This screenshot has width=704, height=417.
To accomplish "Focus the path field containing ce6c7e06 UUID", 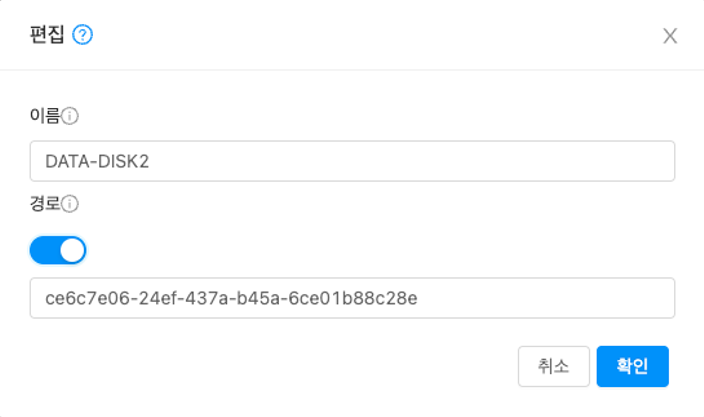I will click(x=352, y=298).
